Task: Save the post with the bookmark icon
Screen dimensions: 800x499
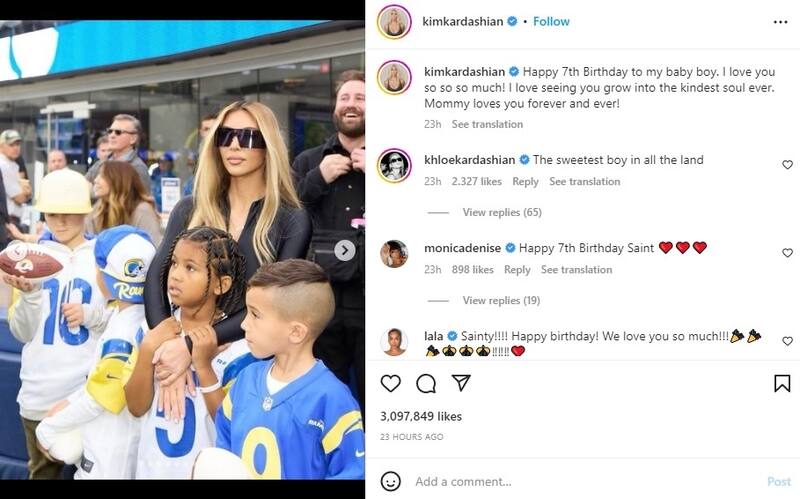Action: (x=782, y=383)
